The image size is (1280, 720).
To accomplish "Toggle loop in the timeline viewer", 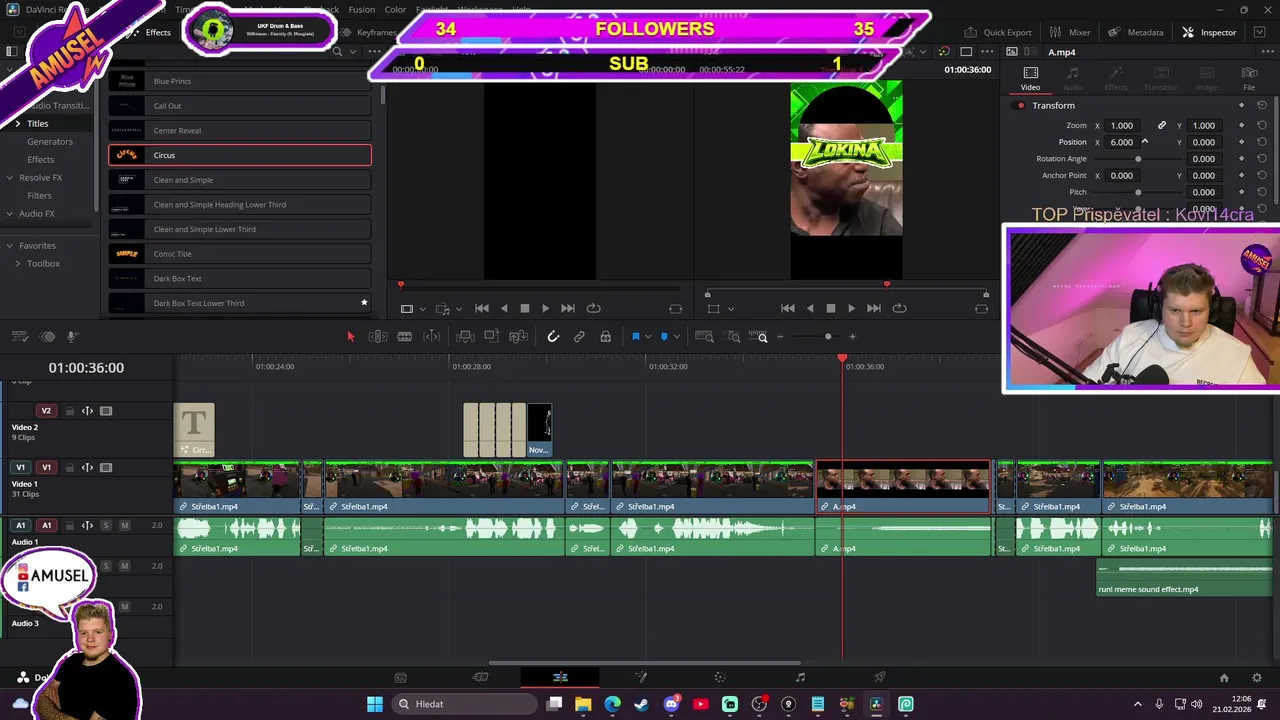I will (899, 309).
